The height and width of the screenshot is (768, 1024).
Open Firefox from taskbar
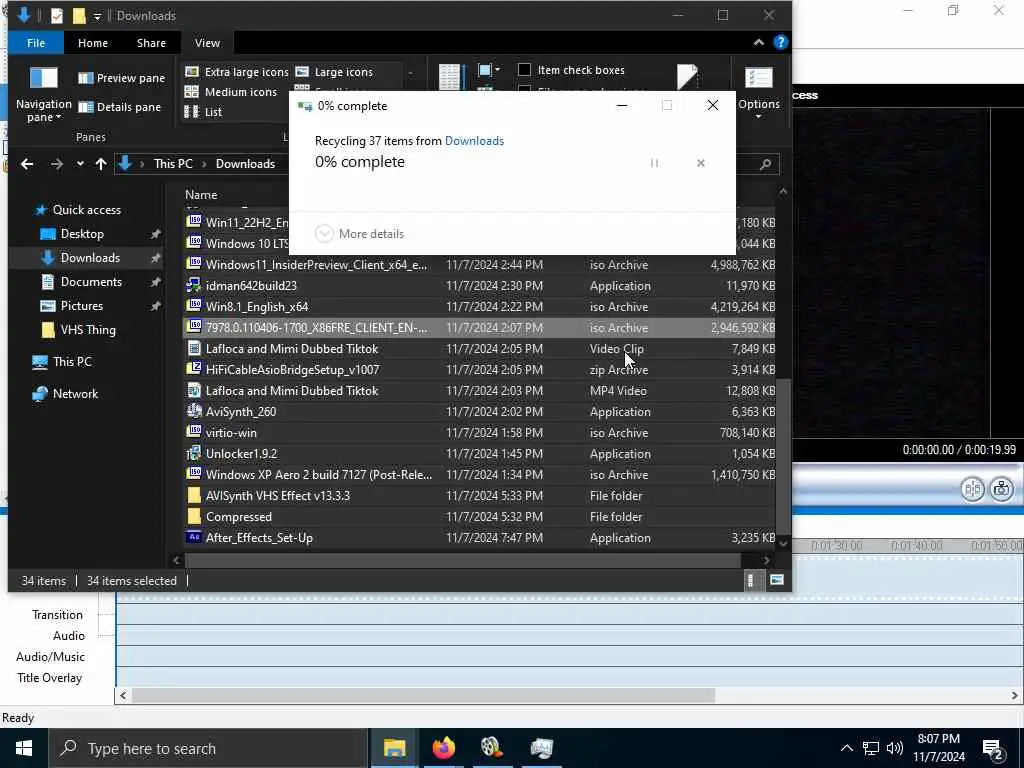coord(443,748)
